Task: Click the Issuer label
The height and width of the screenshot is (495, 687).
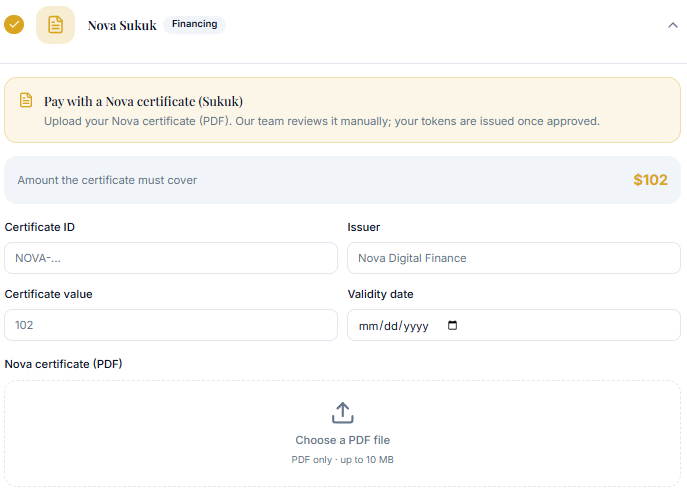Action: [364, 227]
